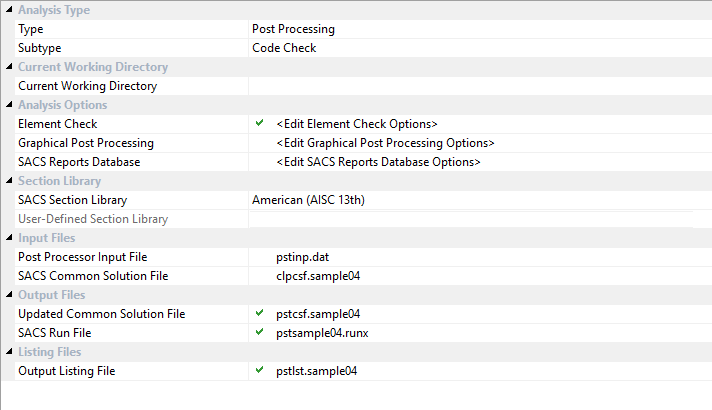Collapse the Current Working Directory section
712x410 pixels.
(x=8, y=67)
